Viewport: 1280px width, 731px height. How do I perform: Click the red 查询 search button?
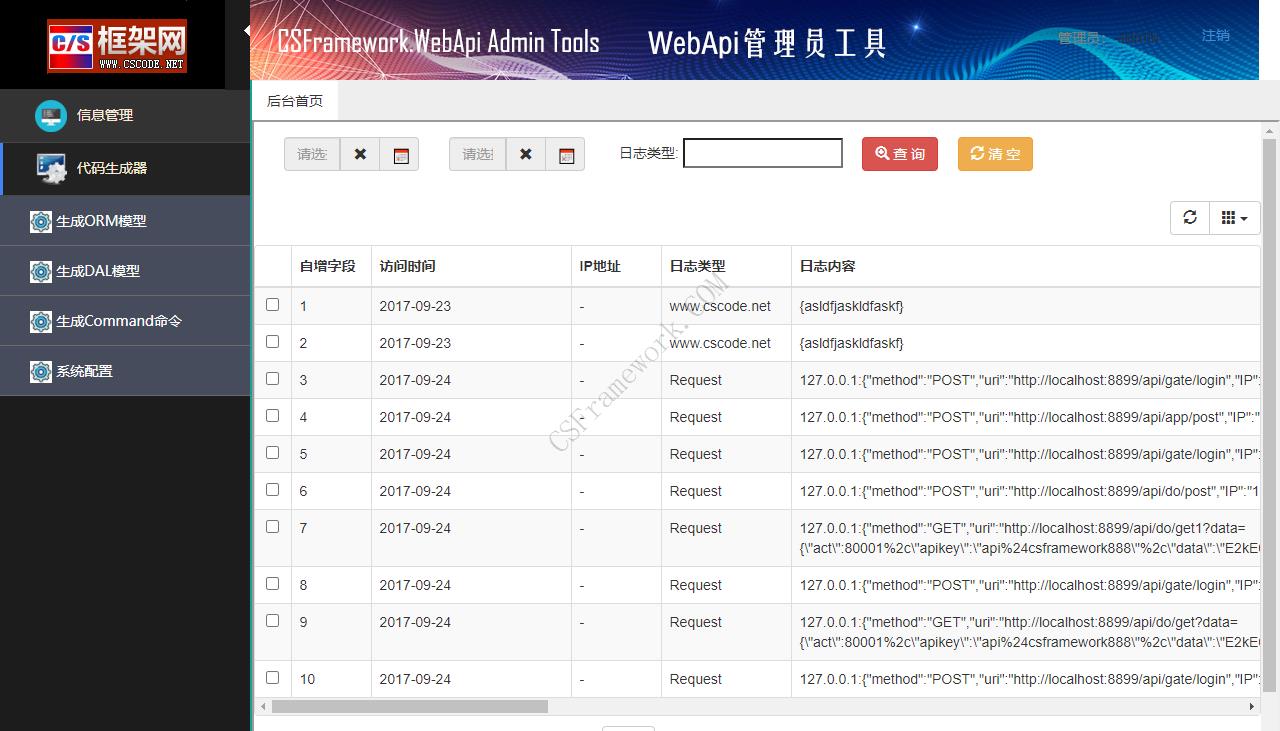coord(899,154)
